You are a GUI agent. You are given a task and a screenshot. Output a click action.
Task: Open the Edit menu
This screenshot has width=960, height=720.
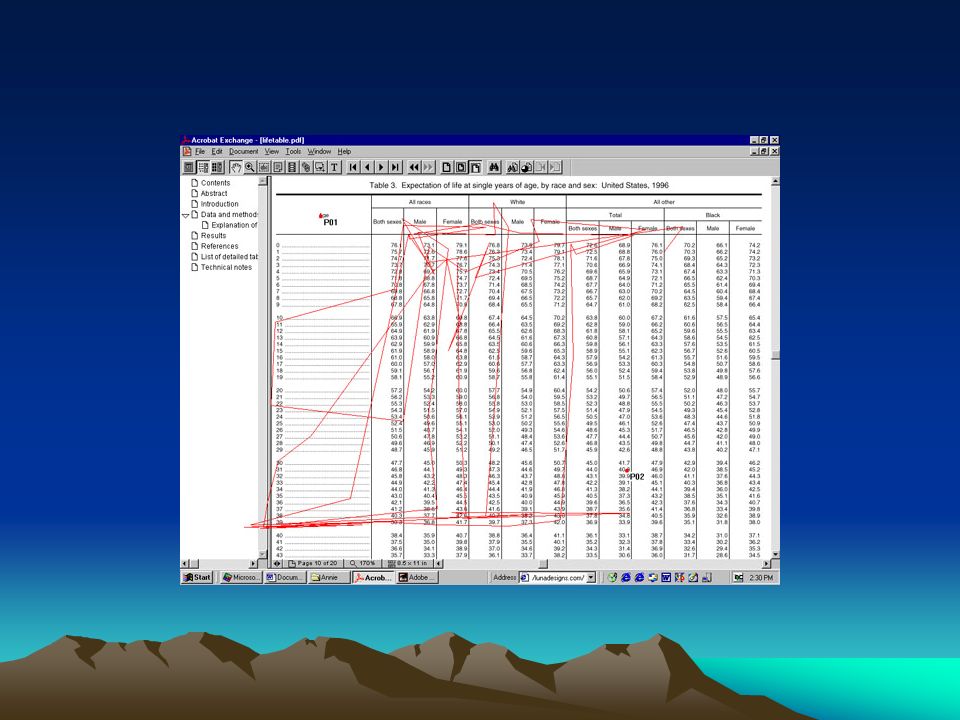pyautogui.click(x=217, y=151)
